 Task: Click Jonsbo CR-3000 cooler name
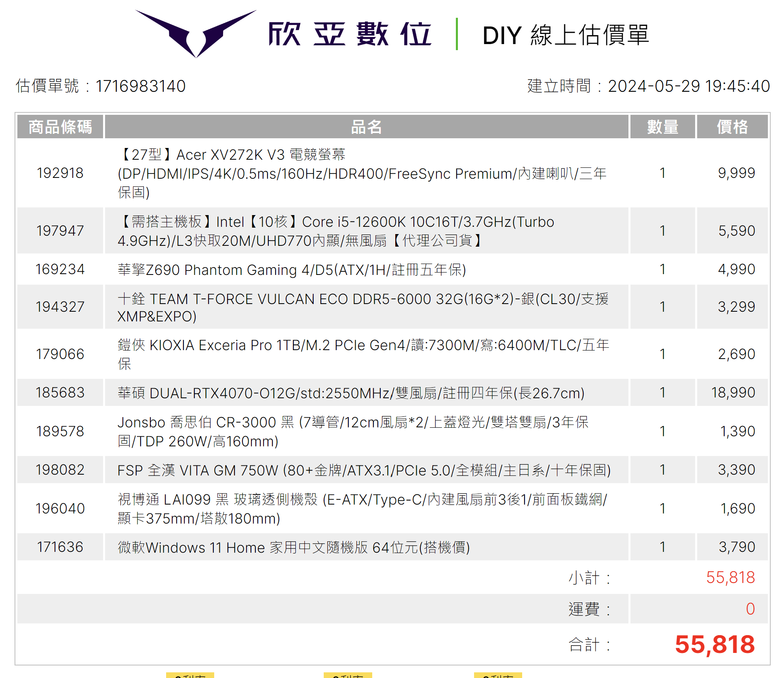pos(353,431)
